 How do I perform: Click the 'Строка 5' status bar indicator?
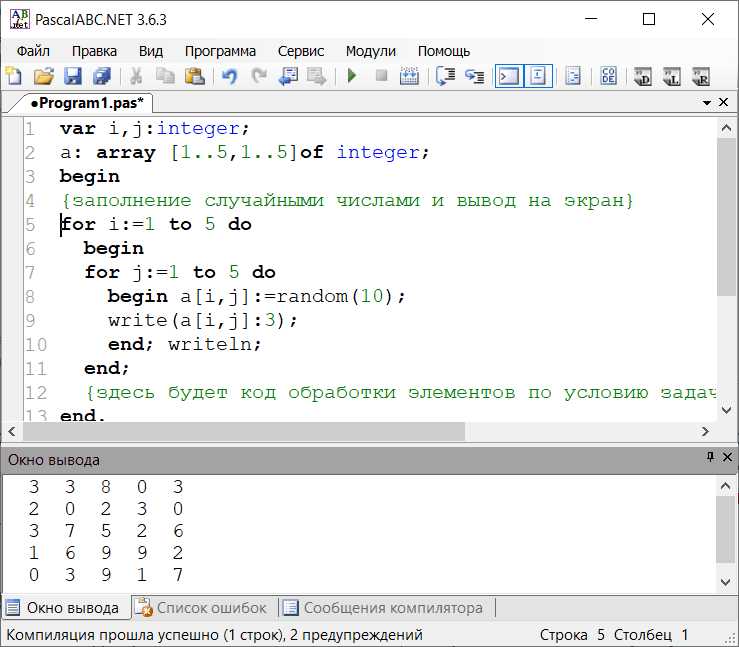click(x=572, y=635)
